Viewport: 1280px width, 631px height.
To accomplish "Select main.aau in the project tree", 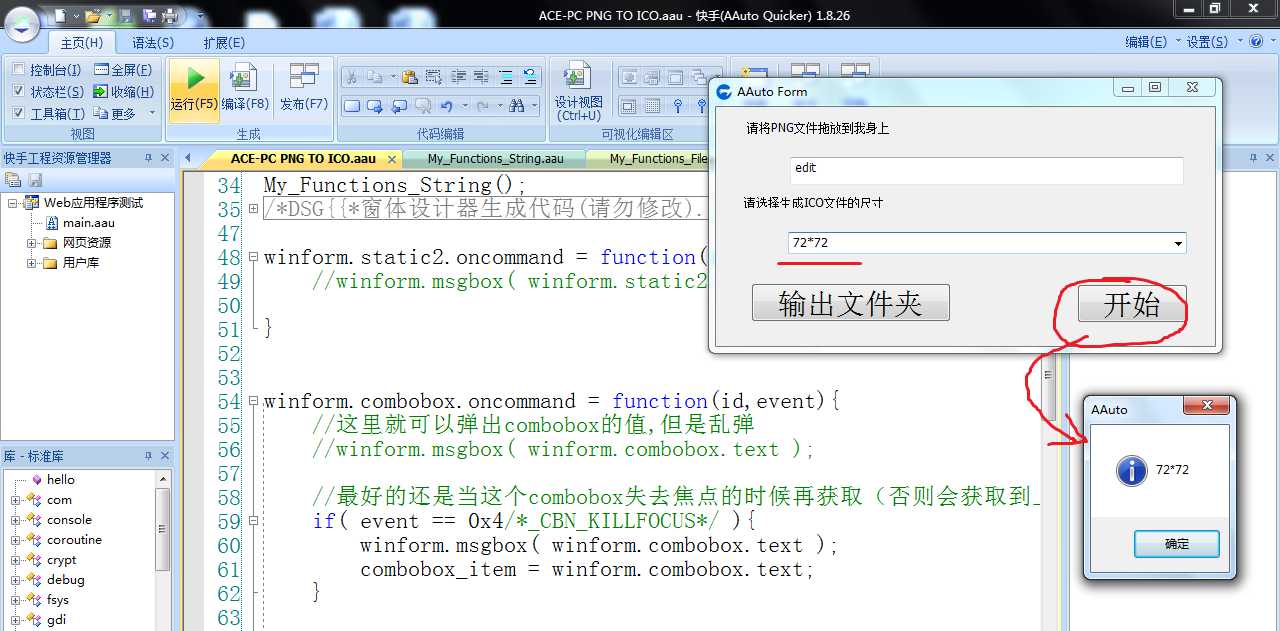I will [x=89, y=223].
